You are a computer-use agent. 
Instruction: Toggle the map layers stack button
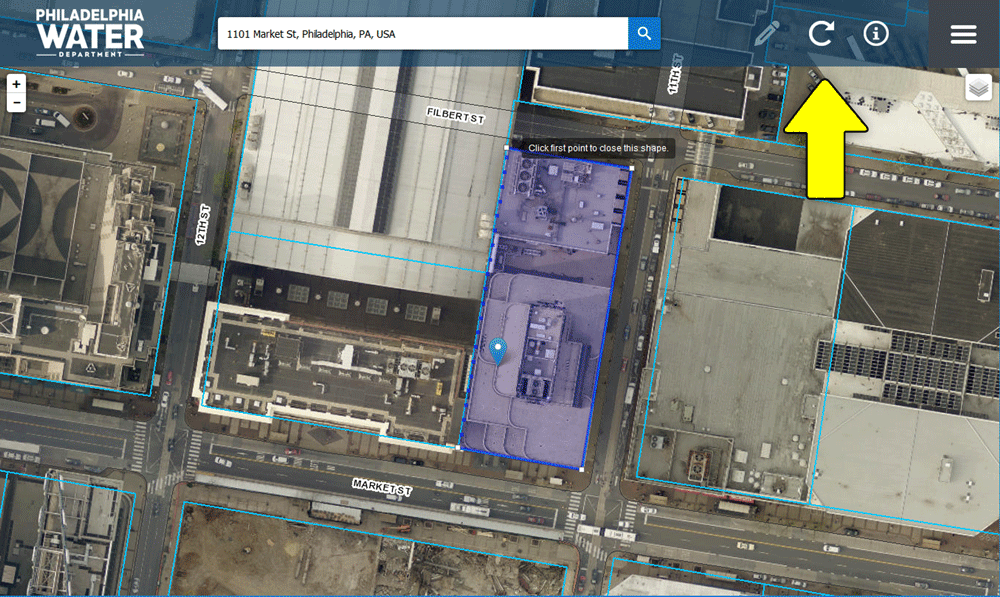[978, 88]
